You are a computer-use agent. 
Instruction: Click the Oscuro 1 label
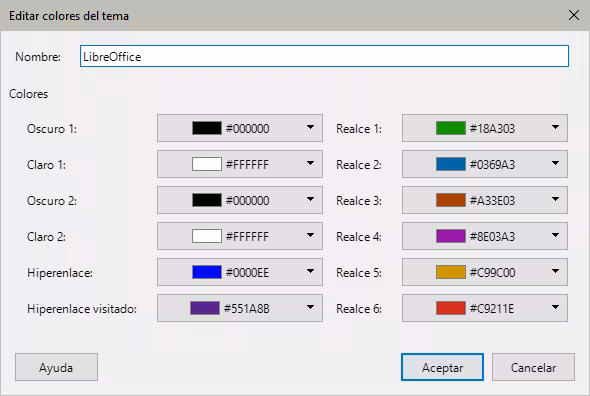[52, 129]
